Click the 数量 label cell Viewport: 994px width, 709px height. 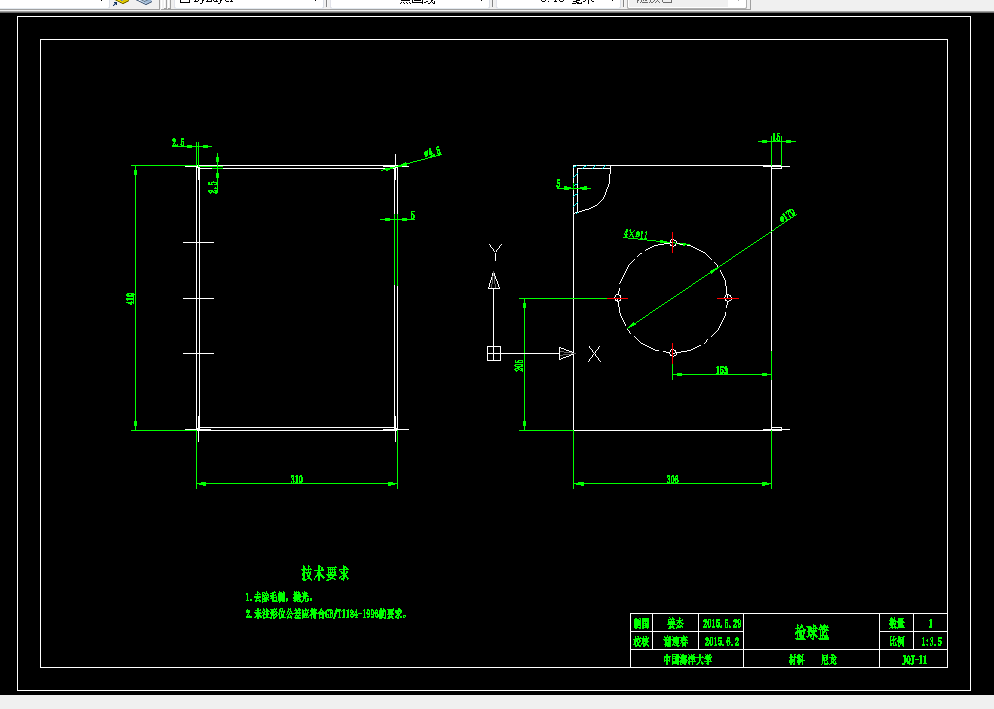click(897, 623)
